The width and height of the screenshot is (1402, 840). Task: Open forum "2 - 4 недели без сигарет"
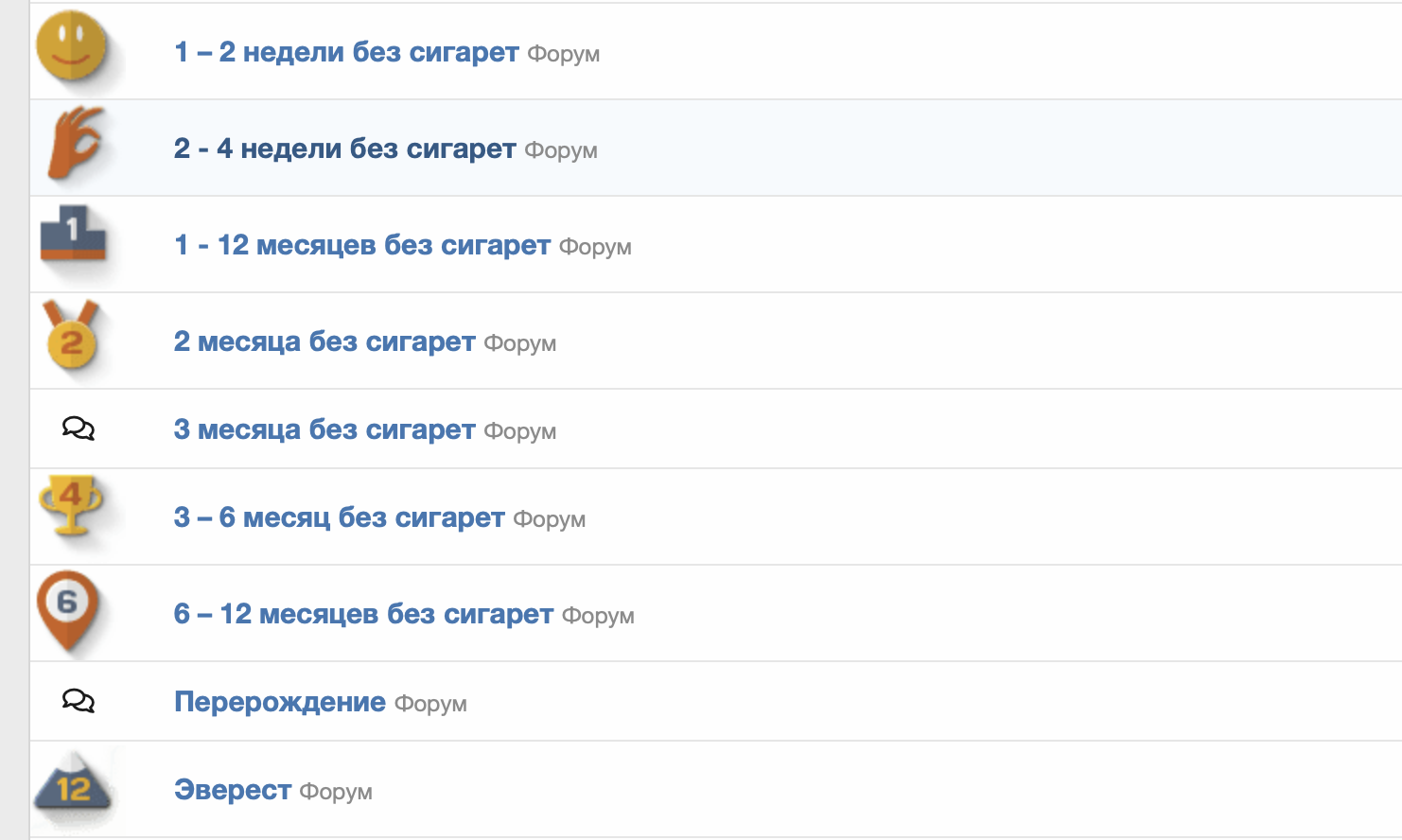(344, 149)
